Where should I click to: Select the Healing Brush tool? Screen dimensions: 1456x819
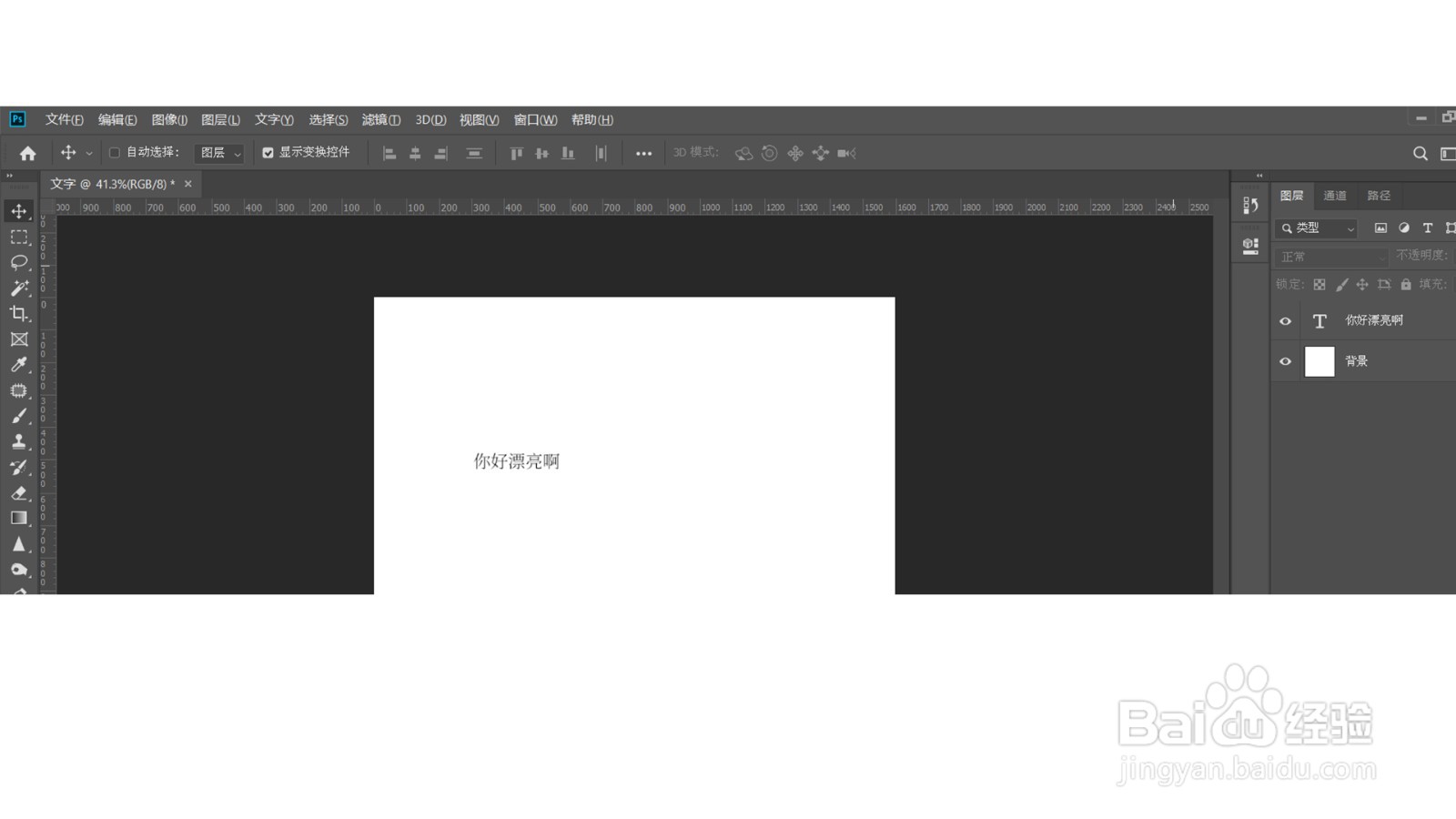pyautogui.click(x=18, y=390)
